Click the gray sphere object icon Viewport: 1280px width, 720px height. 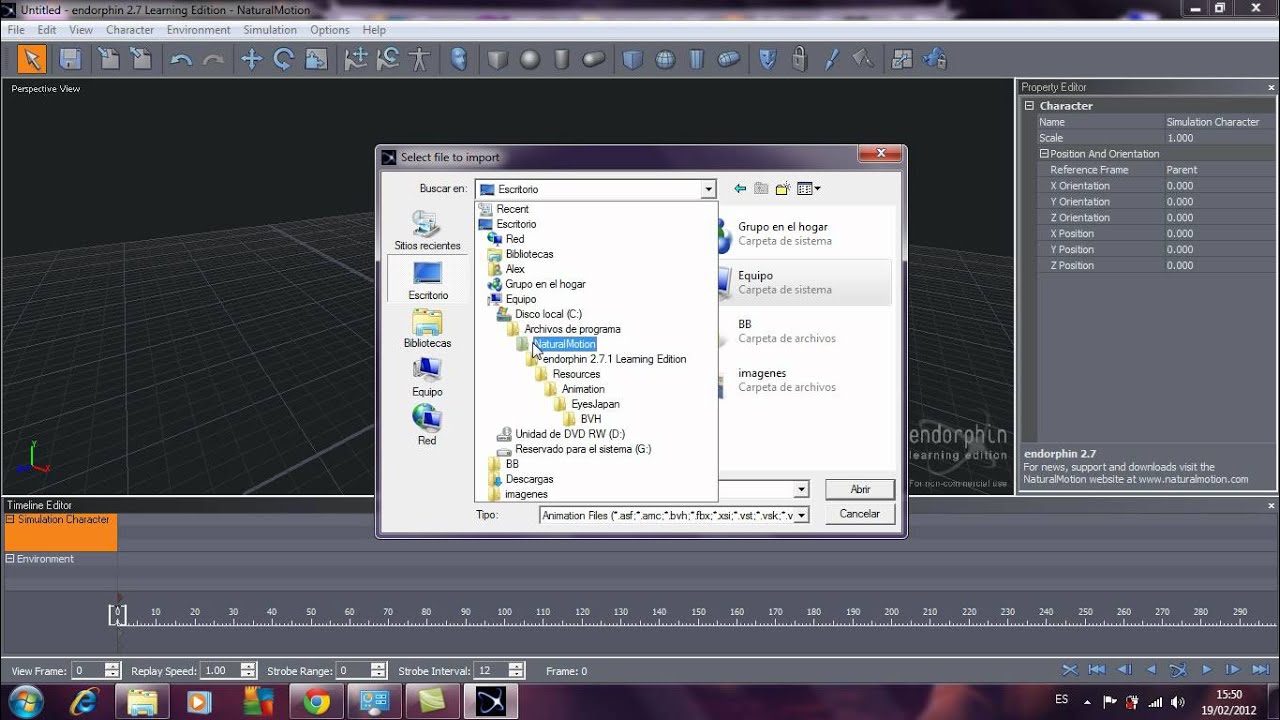coord(530,60)
